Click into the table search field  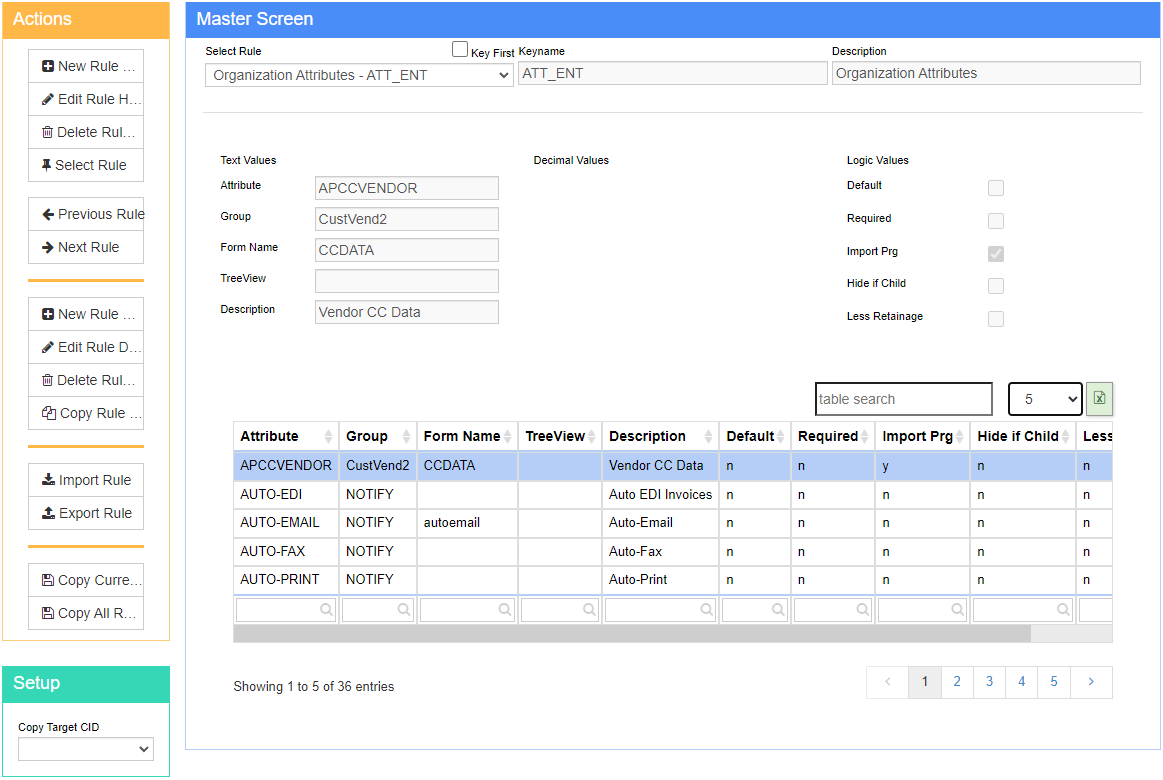[x=903, y=399]
